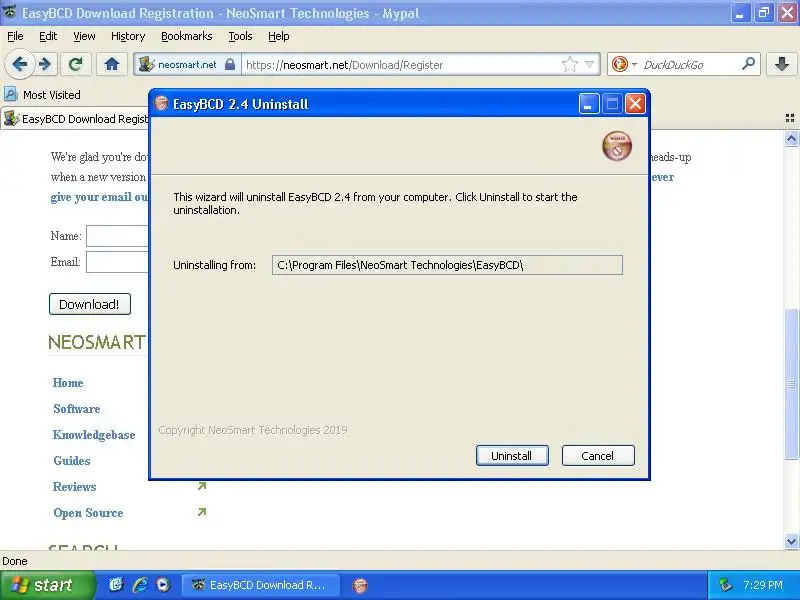Screen dimensions: 800x600
Task: Click the page scrollbar down arrow
Action: click(791, 541)
